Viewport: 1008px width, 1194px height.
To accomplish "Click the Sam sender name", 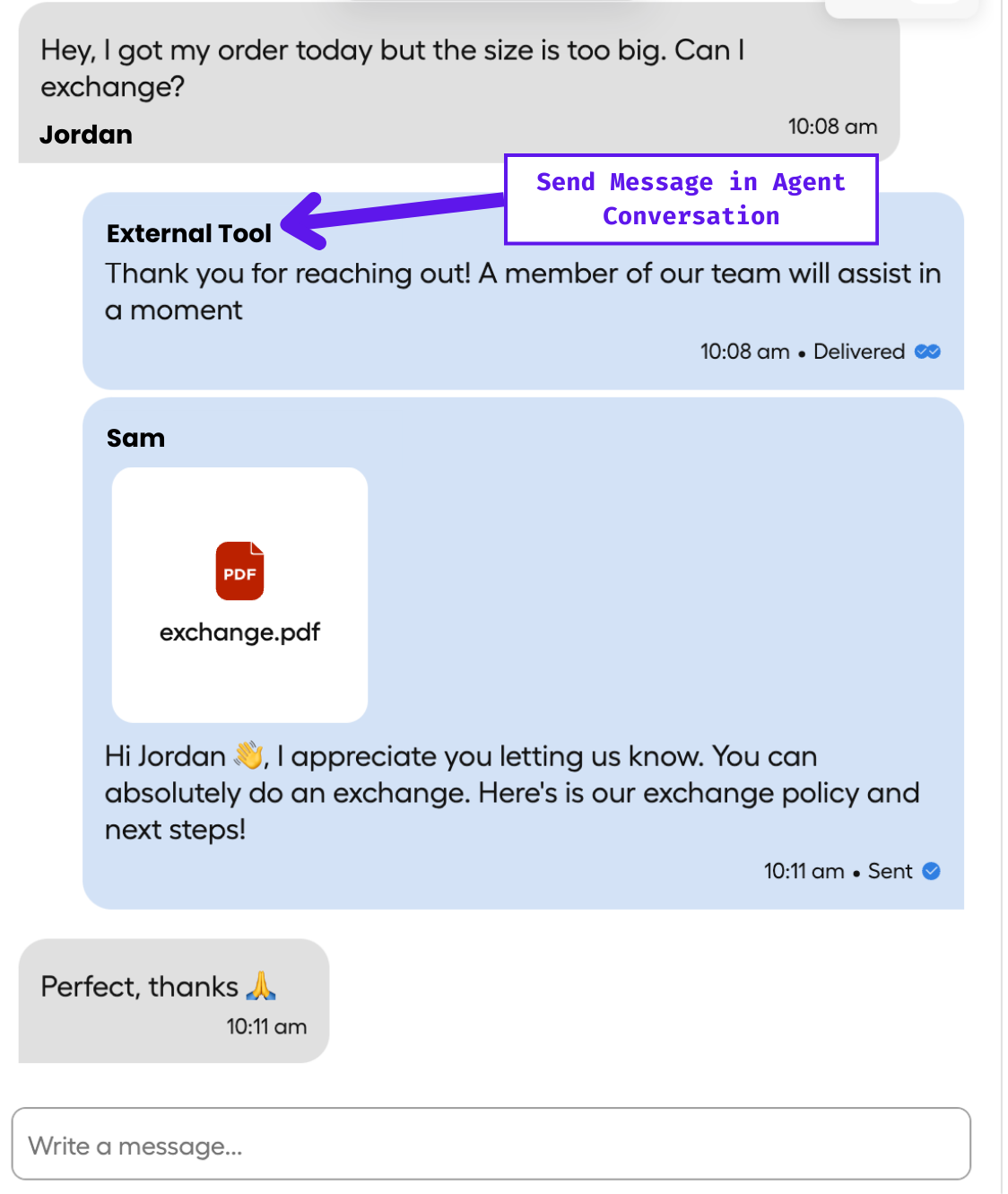I will tap(135, 438).
